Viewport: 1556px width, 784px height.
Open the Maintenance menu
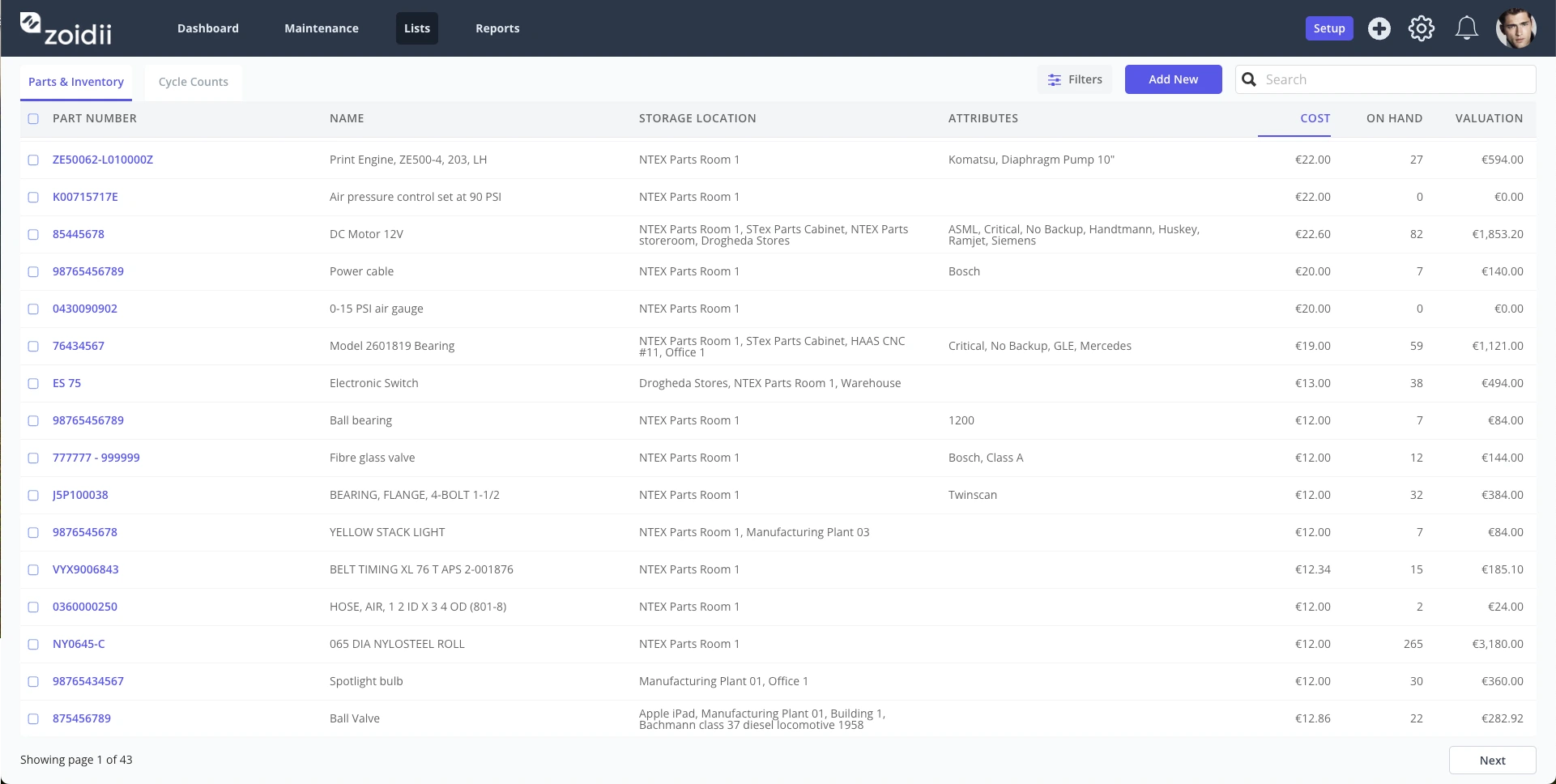pyautogui.click(x=322, y=28)
